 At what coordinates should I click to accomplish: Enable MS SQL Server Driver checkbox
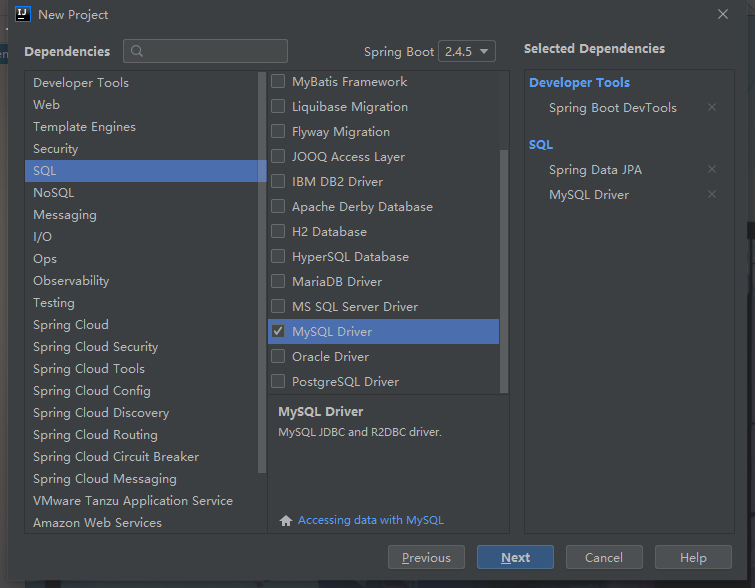click(278, 307)
